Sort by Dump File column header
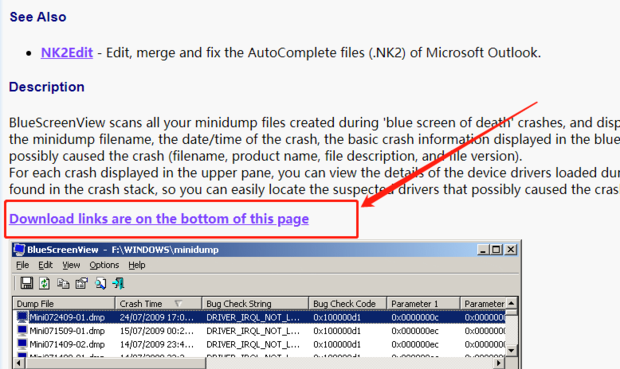620x369 pixels. click(x=64, y=304)
